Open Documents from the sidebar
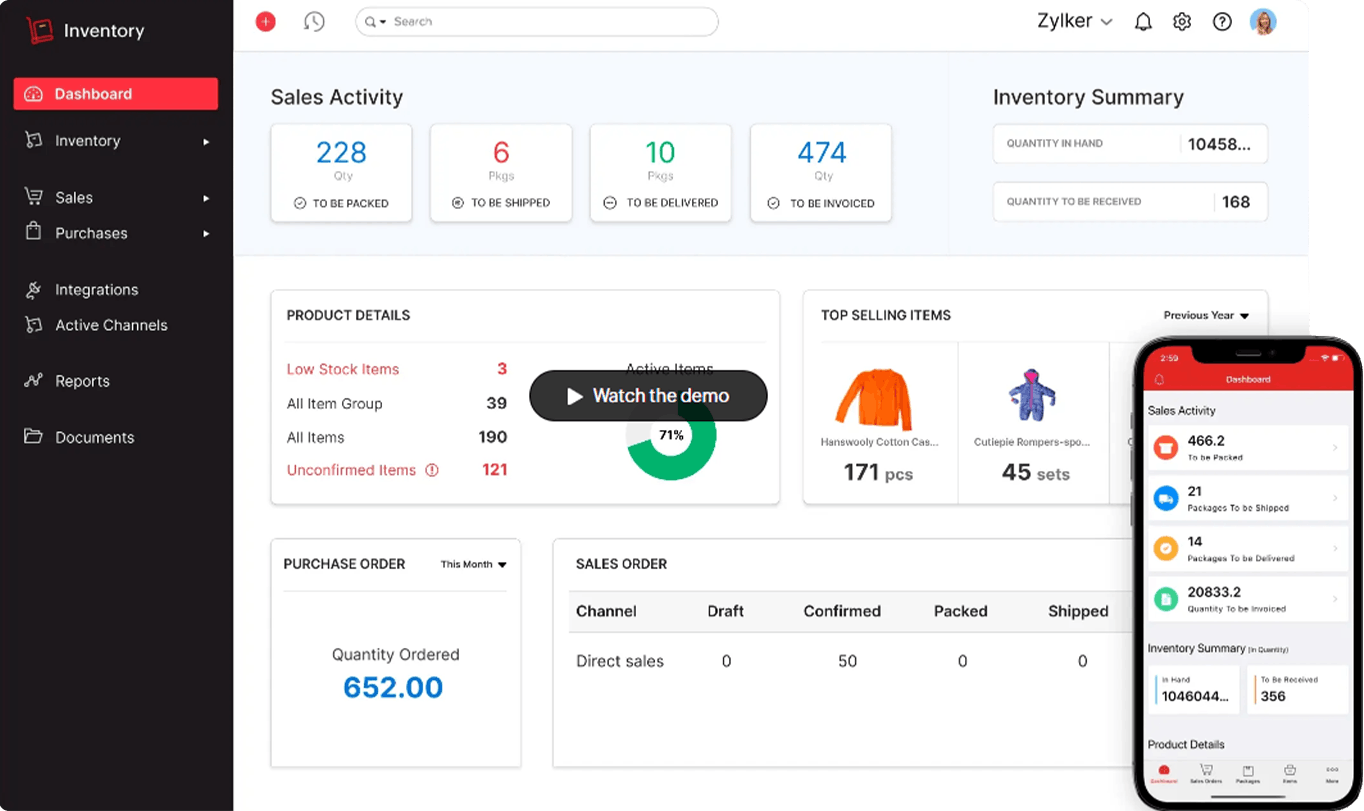1364x811 pixels. 94,437
